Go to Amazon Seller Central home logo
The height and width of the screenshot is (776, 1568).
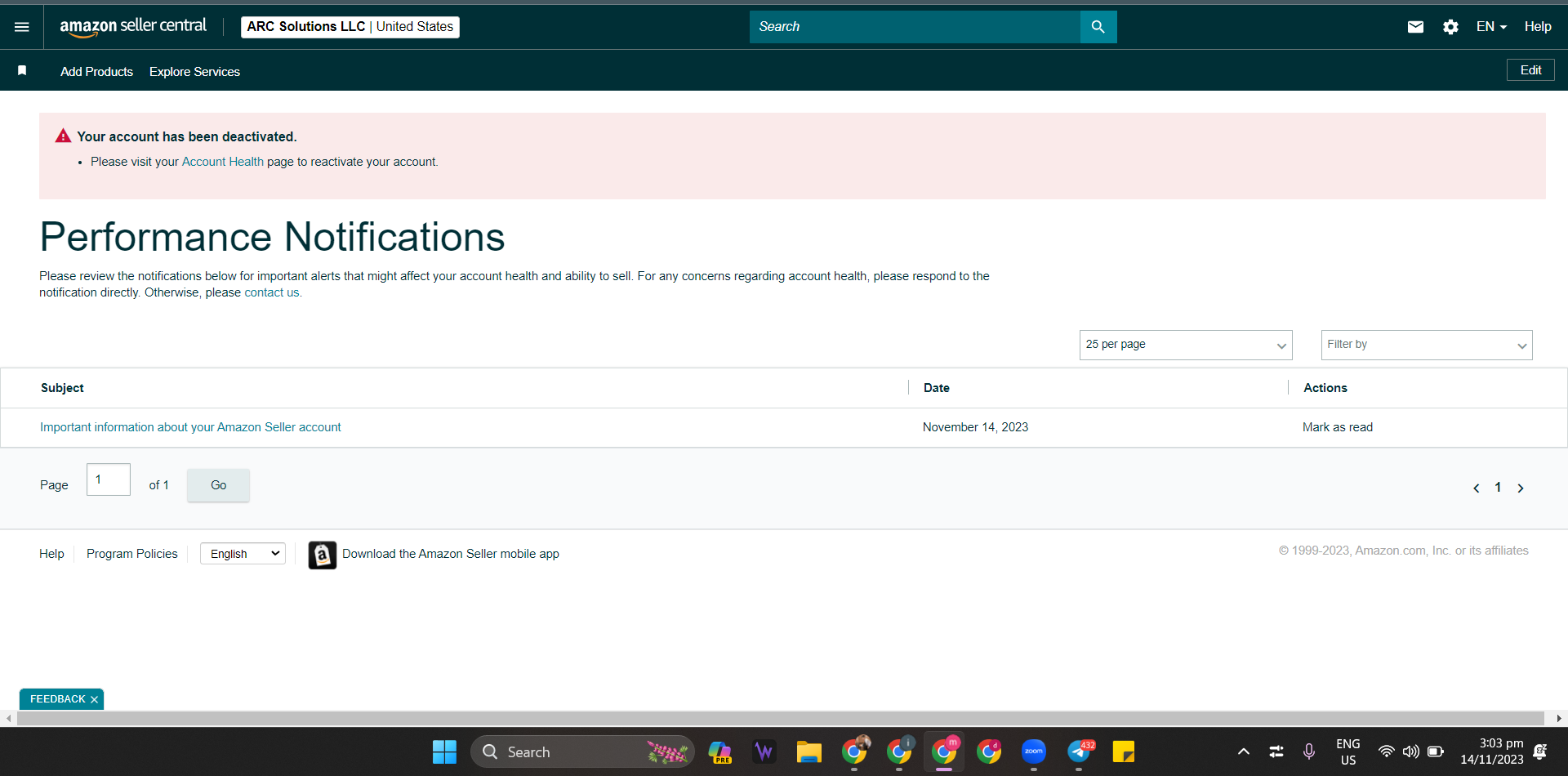(x=133, y=27)
